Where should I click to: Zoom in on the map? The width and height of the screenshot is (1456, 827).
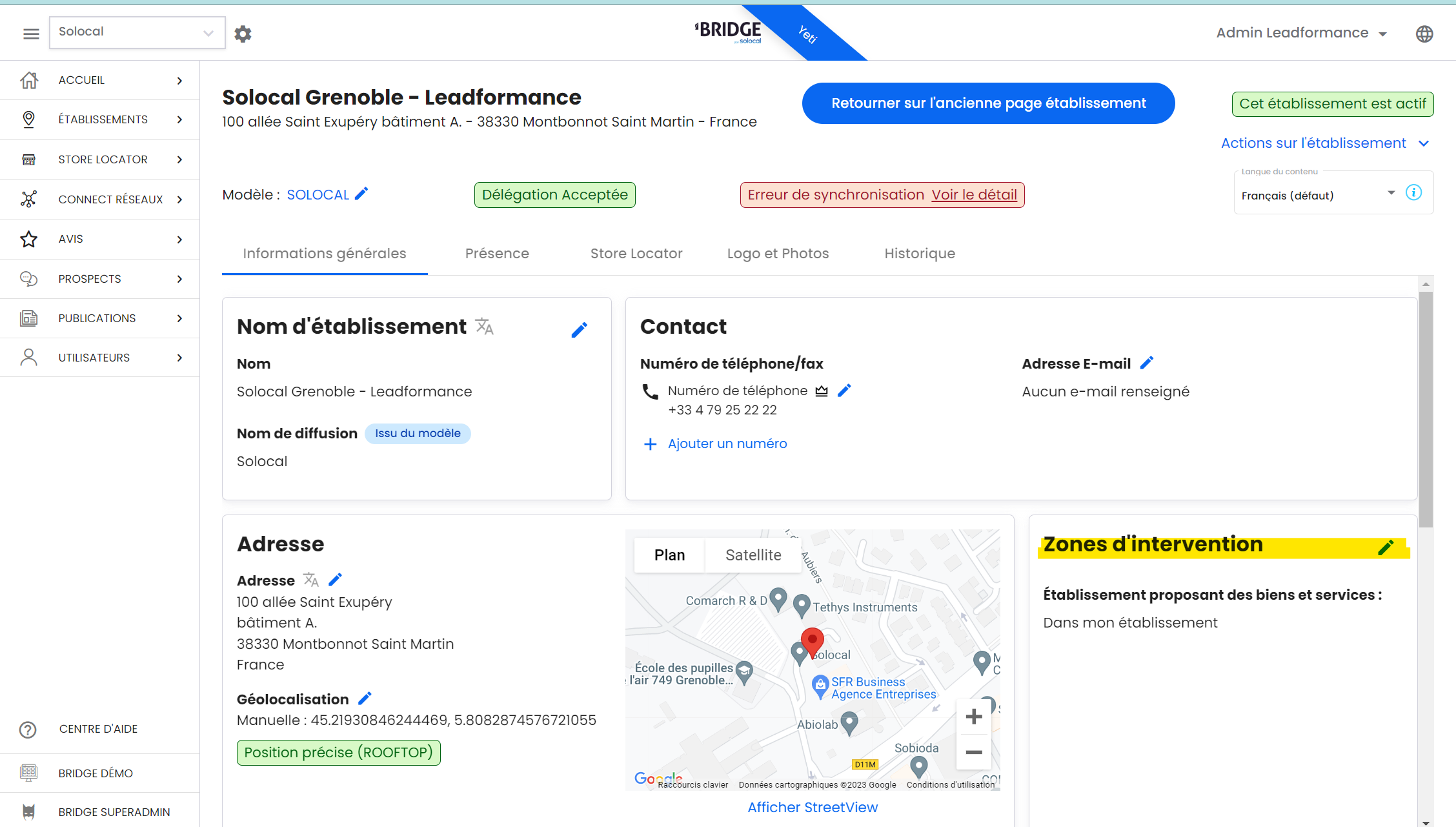pyautogui.click(x=974, y=717)
